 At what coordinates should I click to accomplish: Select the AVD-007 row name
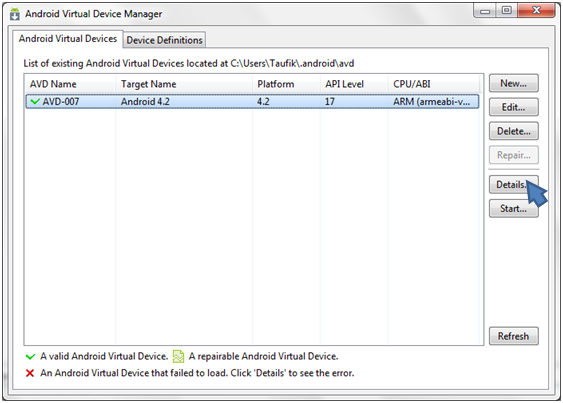[x=61, y=102]
